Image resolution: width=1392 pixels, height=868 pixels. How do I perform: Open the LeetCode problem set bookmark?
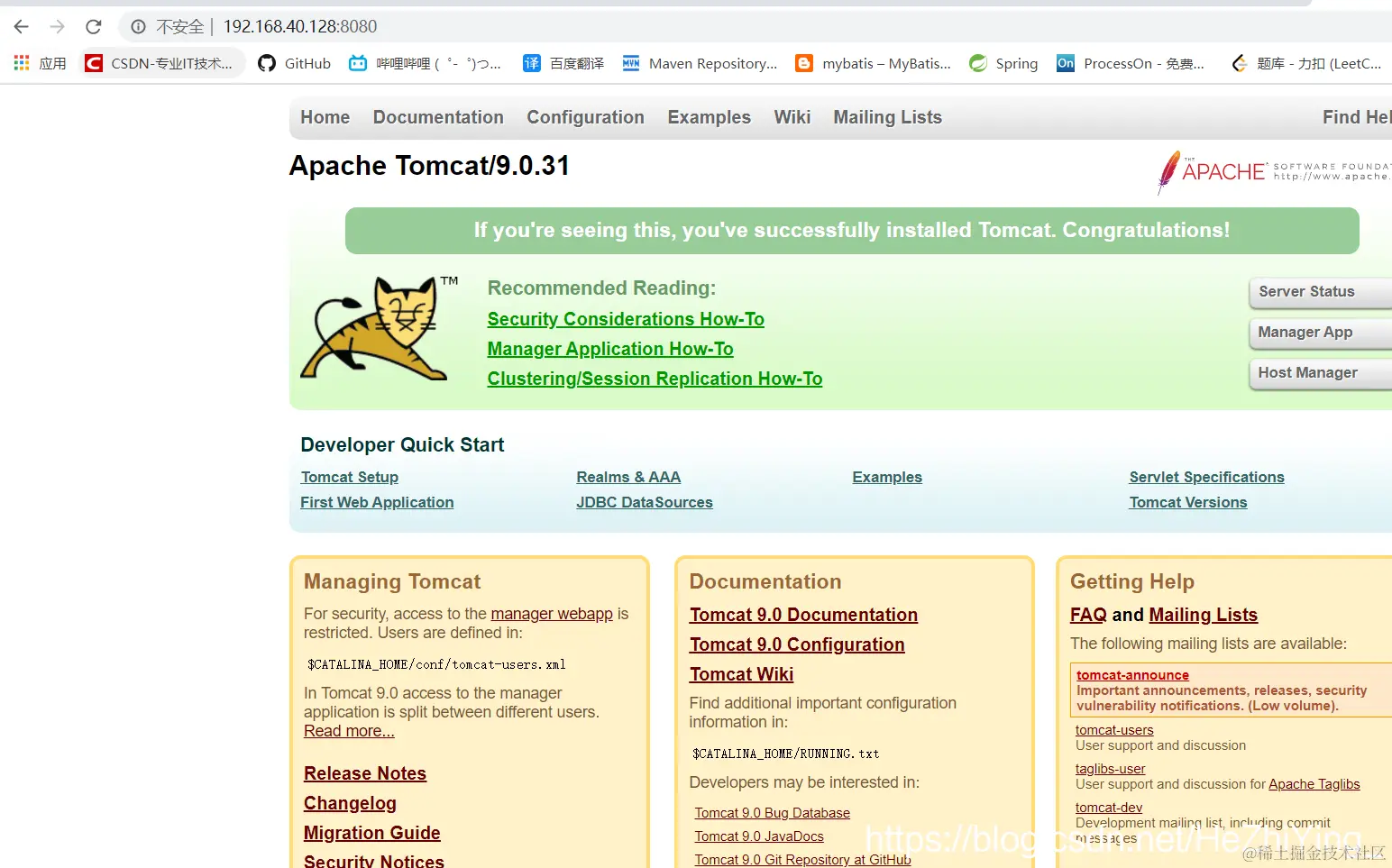coord(1306,63)
